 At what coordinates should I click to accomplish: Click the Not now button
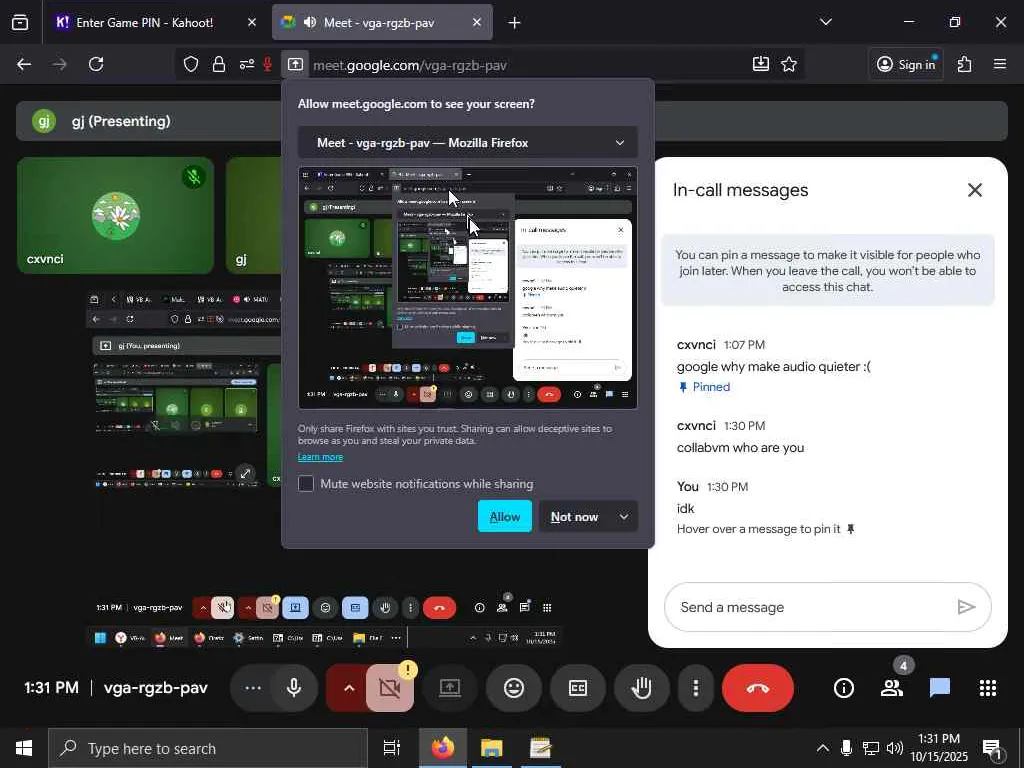[x=575, y=517]
